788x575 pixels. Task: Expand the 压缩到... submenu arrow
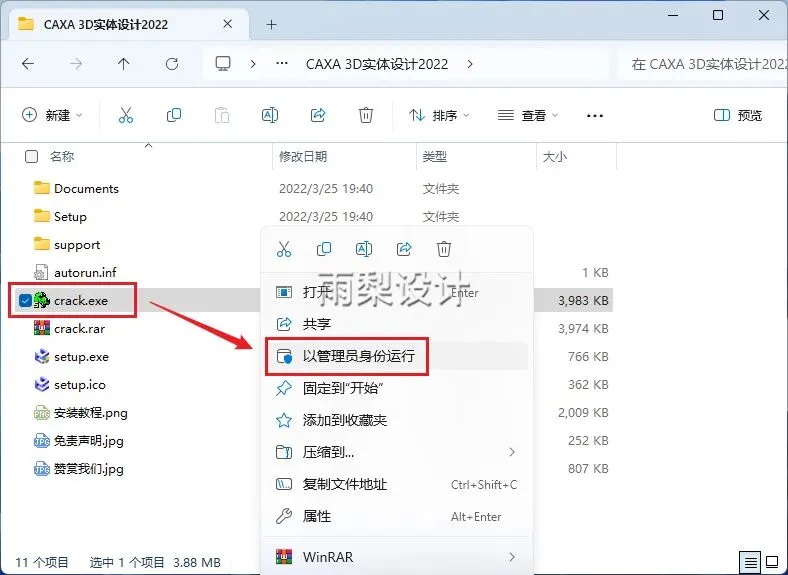point(512,452)
